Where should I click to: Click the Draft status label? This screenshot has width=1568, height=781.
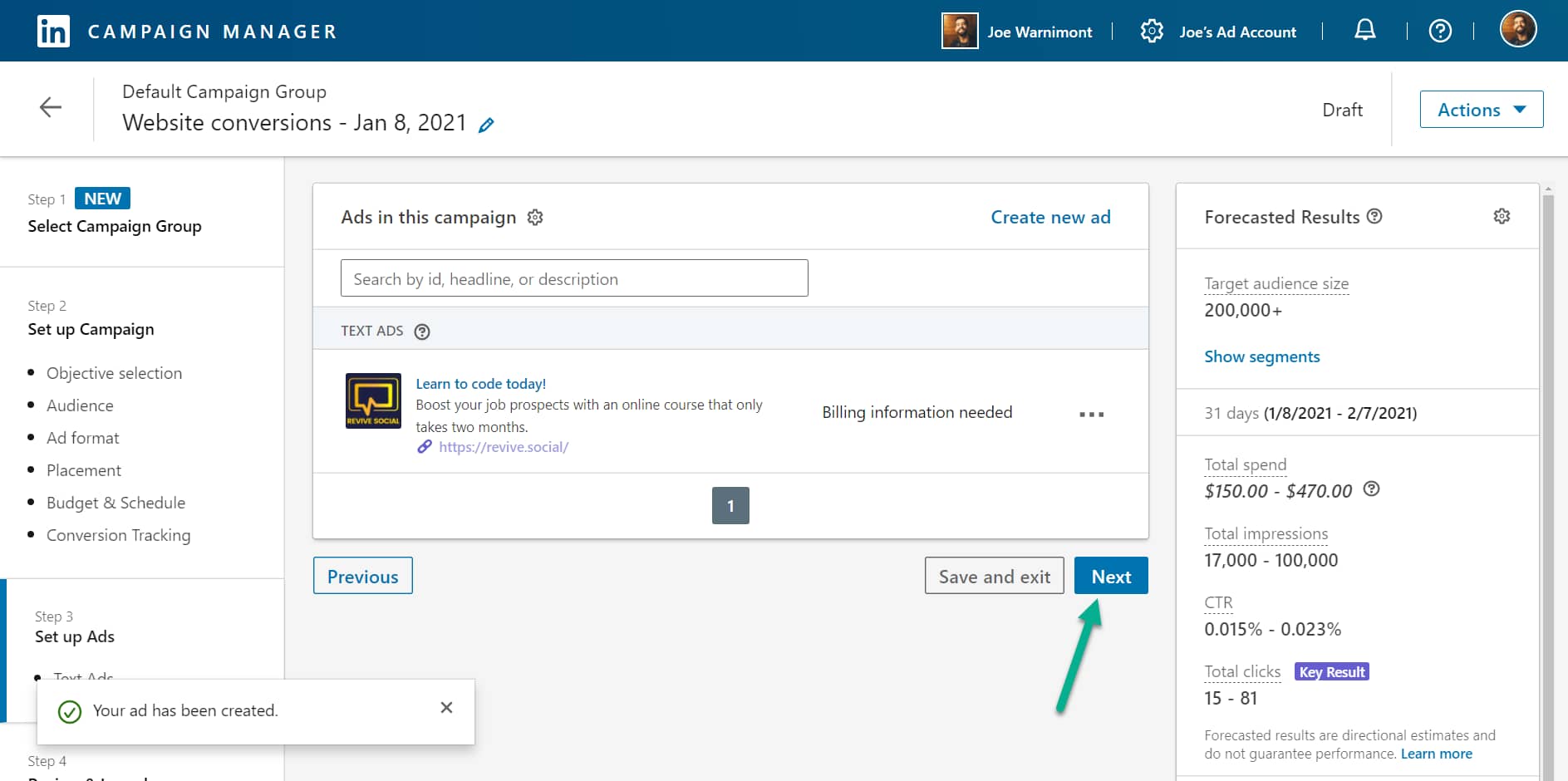[x=1342, y=110]
